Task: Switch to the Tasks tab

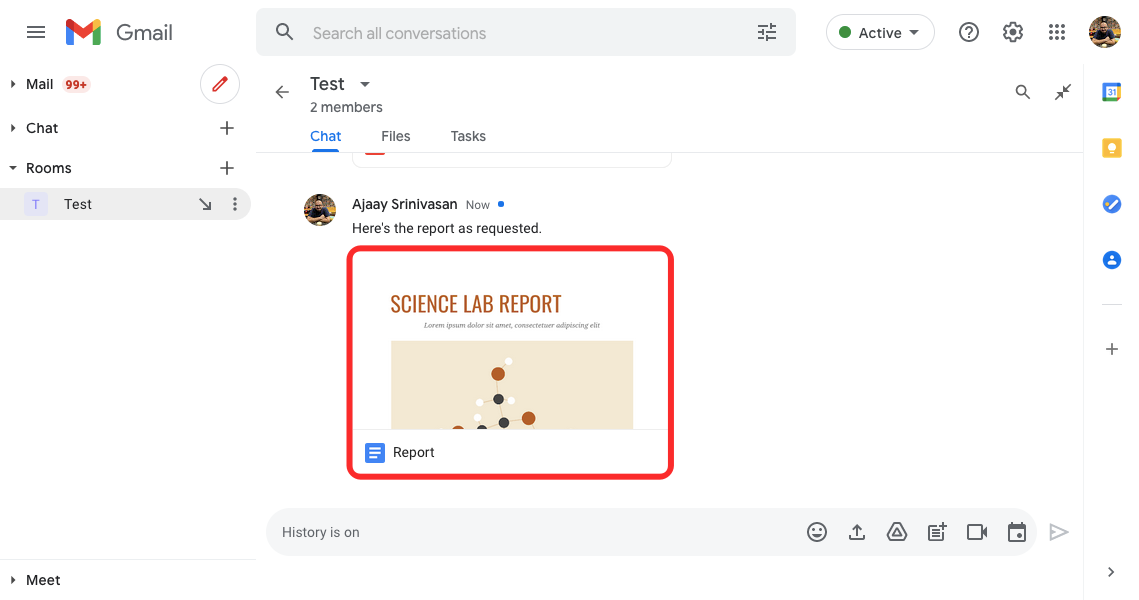Action: point(468,136)
